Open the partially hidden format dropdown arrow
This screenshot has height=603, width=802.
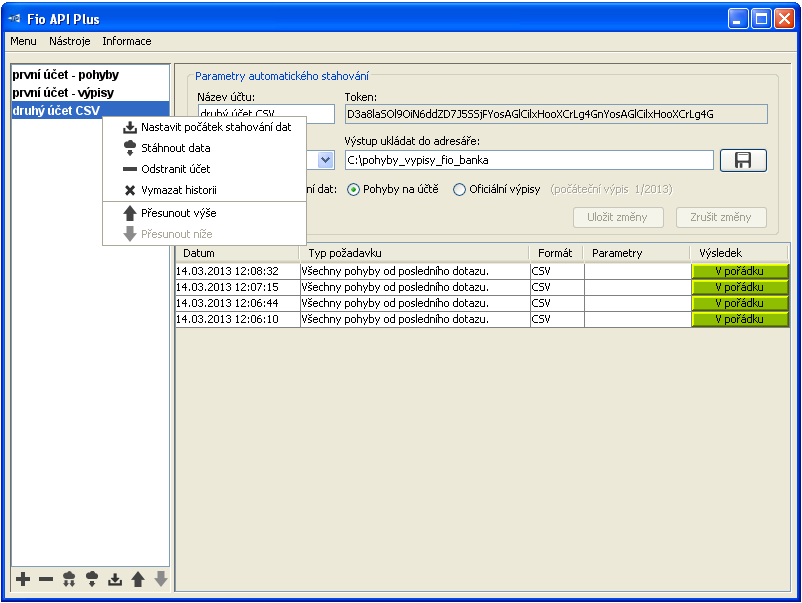coord(326,160)
